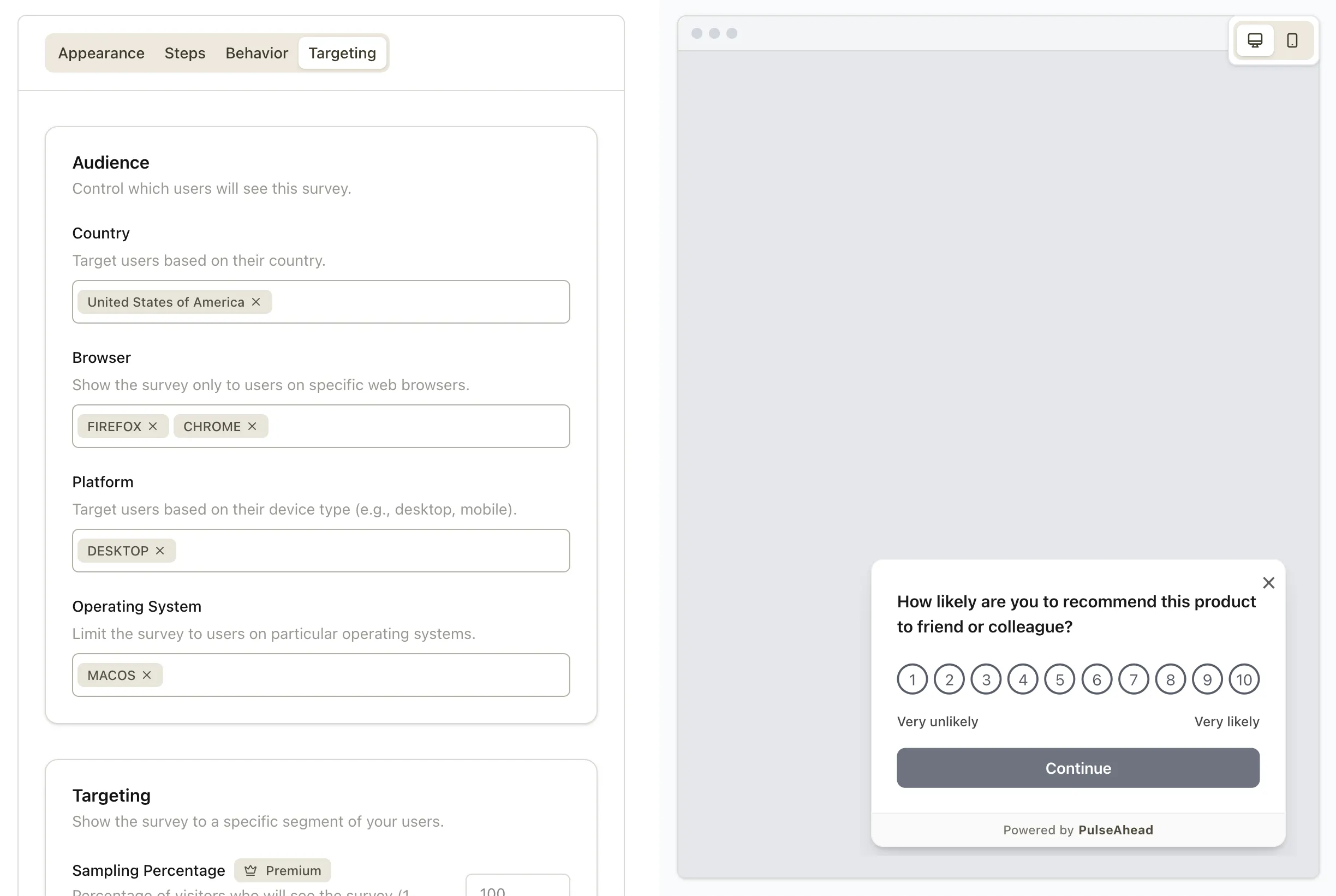Select the Targeting tab
Viewport: 1336px width, 896px height.
[342, 52]
